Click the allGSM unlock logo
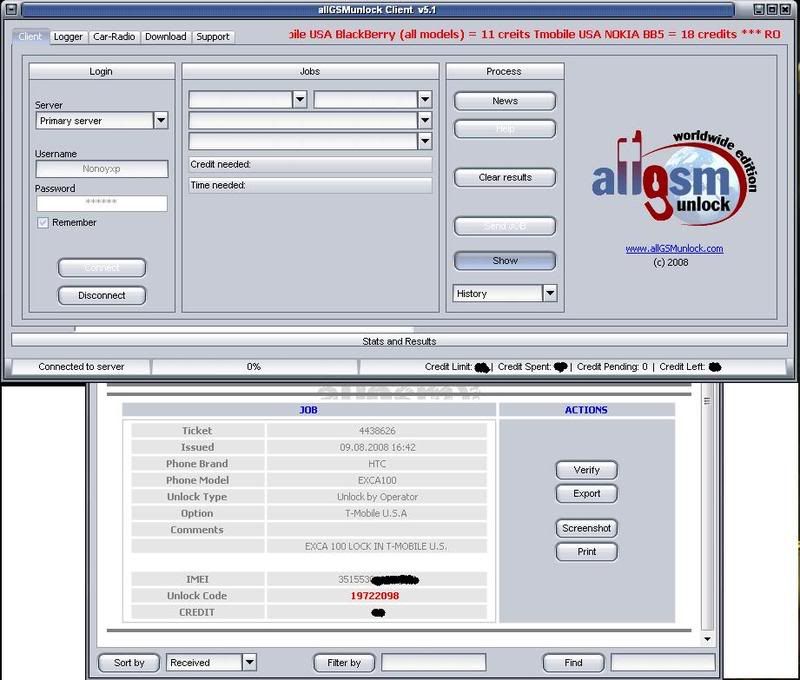This screenshot has width=800, height=680. (673, 179)
